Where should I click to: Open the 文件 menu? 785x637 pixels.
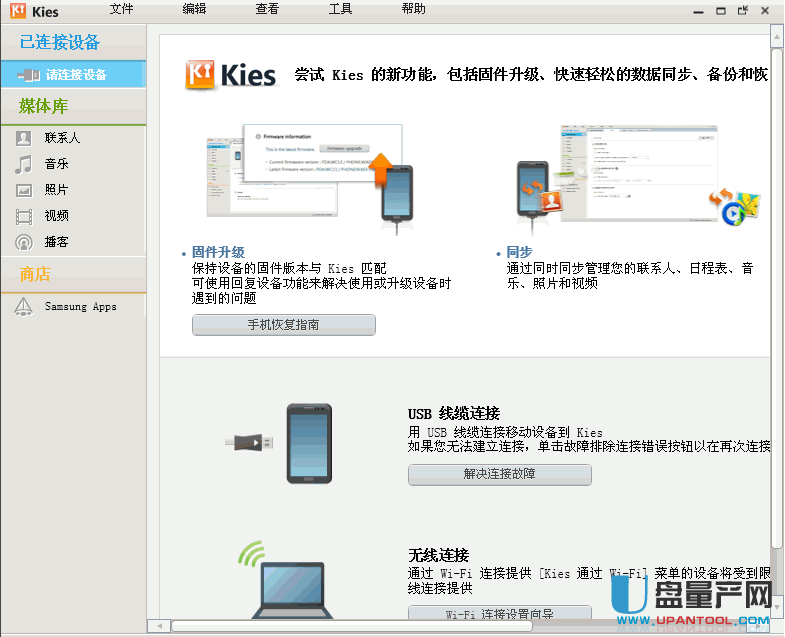121,9
